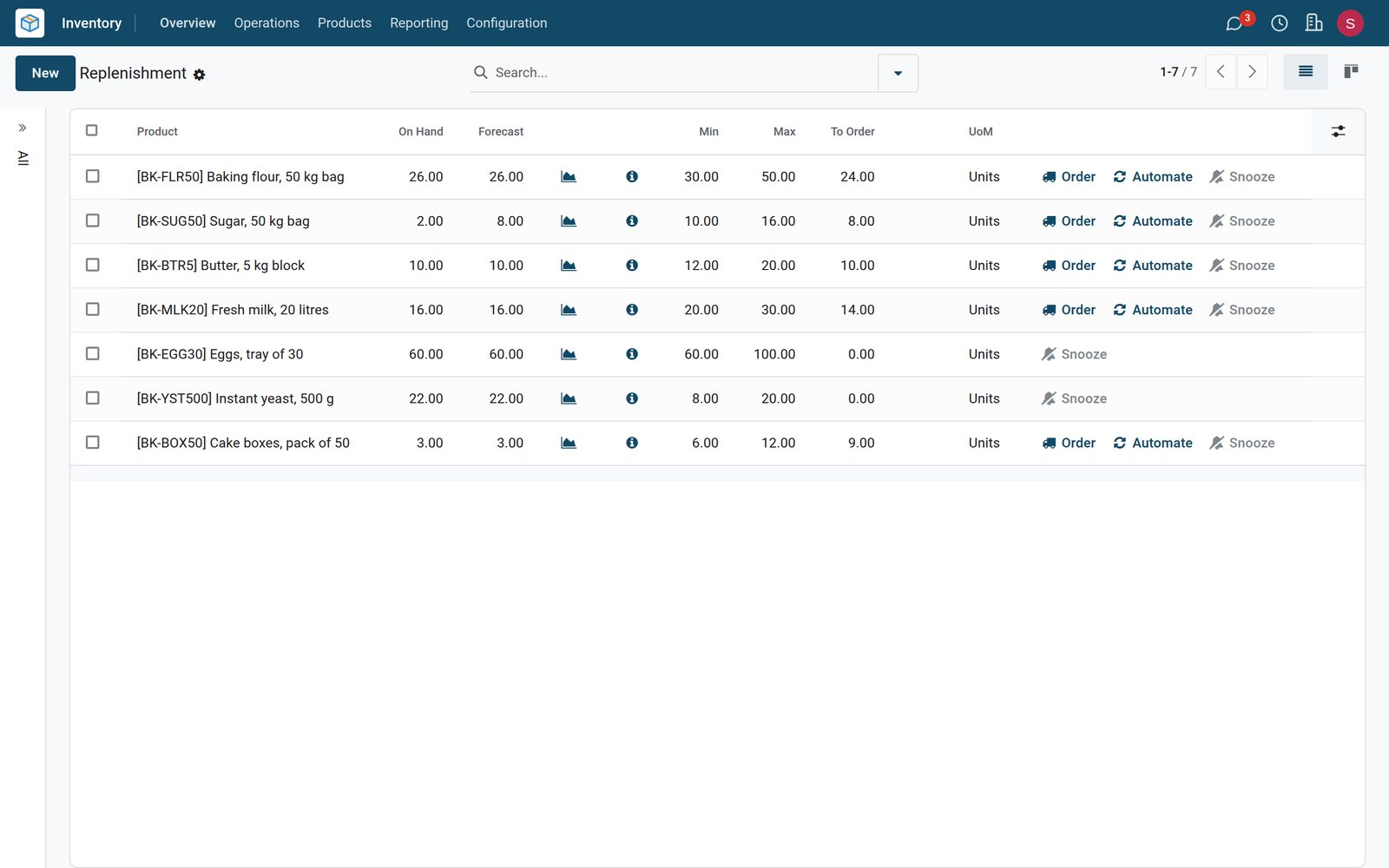The image size is (1389, 868).
Task: Open the Operations menu
Action: 267,23
